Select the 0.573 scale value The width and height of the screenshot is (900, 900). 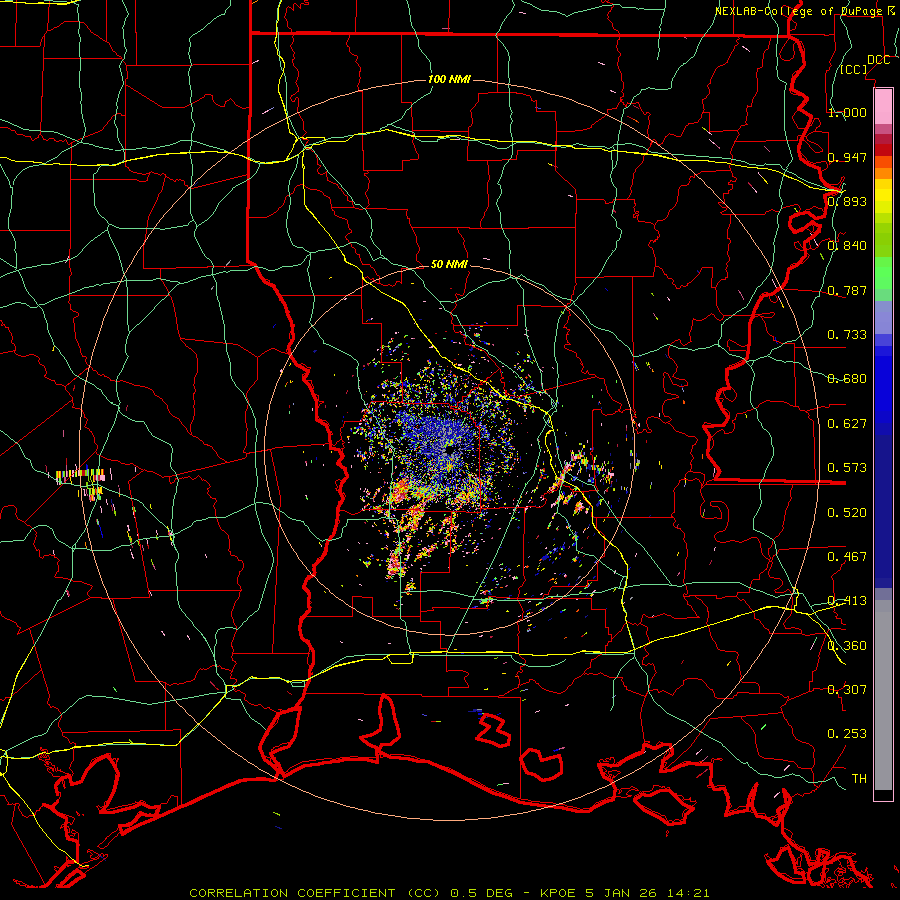pyautogui.click(x=847, y=468)
